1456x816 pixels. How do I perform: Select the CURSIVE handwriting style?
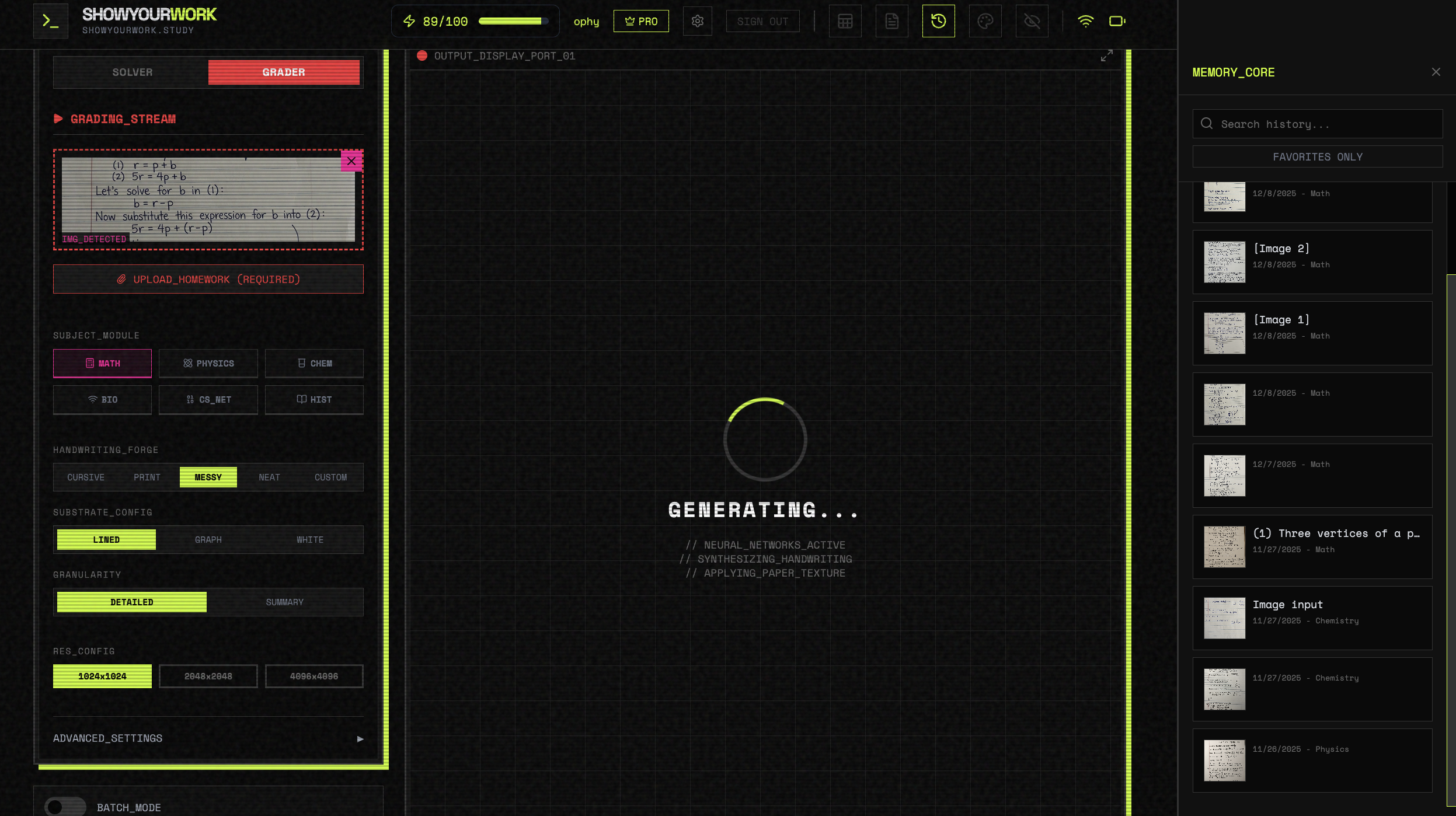[85, 477]
